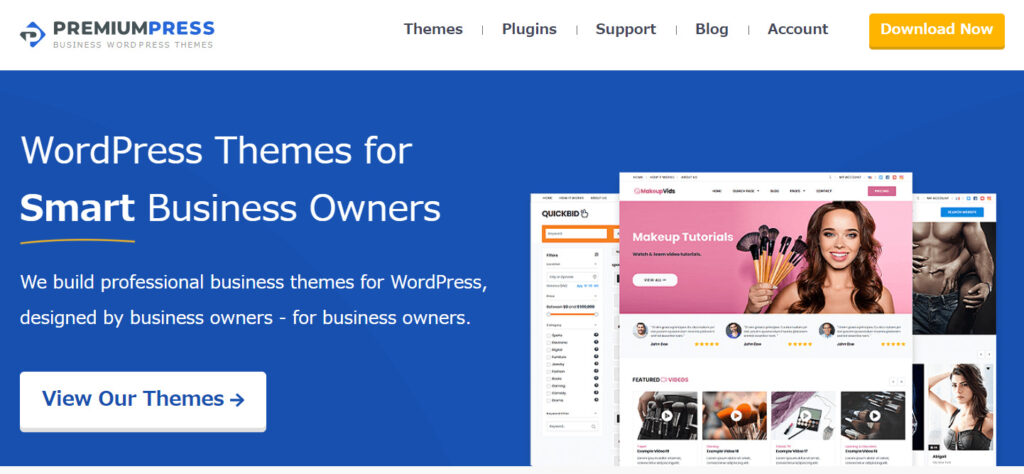
Task: Click the Download Now button
Action: (936, 31)
